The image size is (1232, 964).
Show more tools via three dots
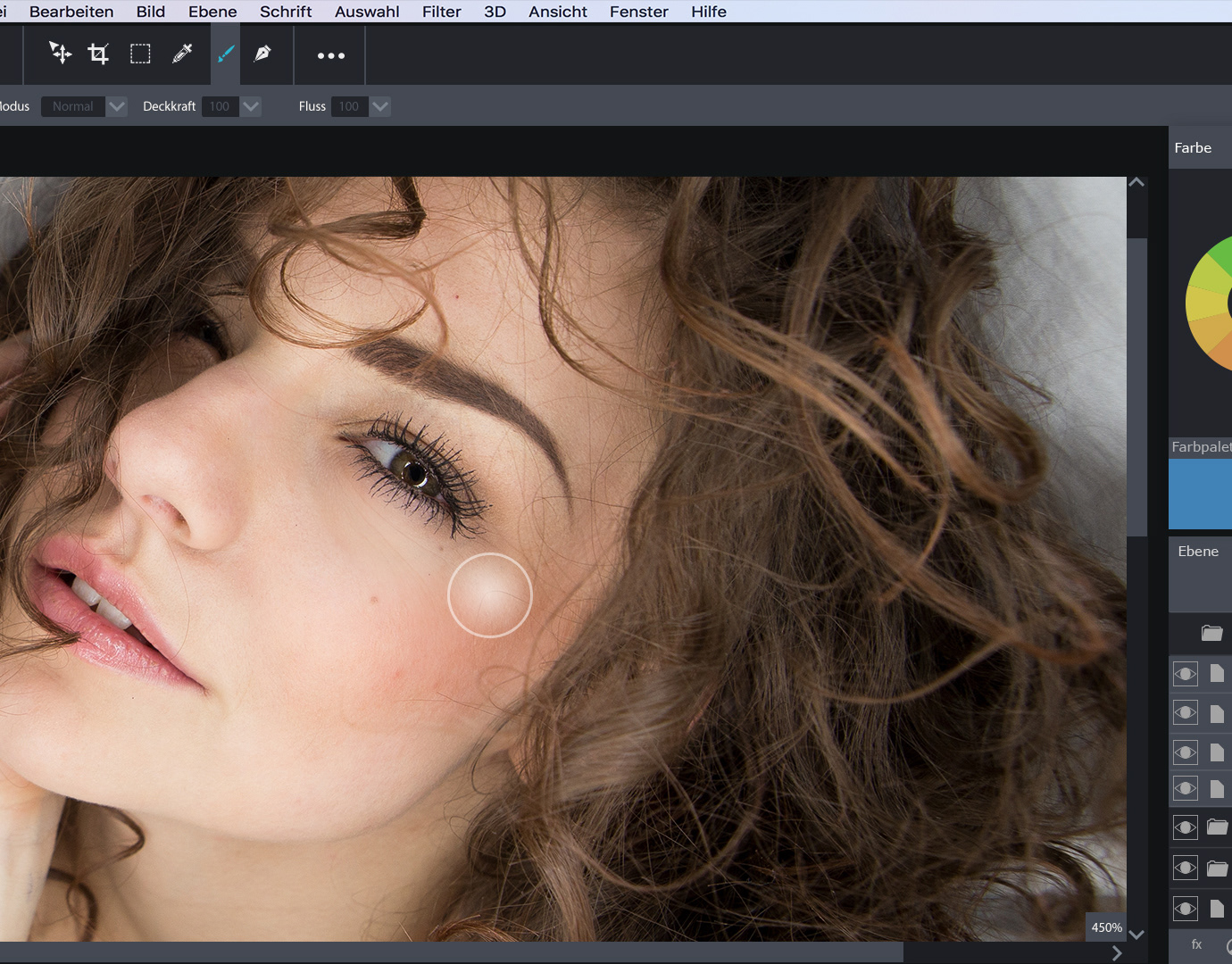tap(331, 55)
